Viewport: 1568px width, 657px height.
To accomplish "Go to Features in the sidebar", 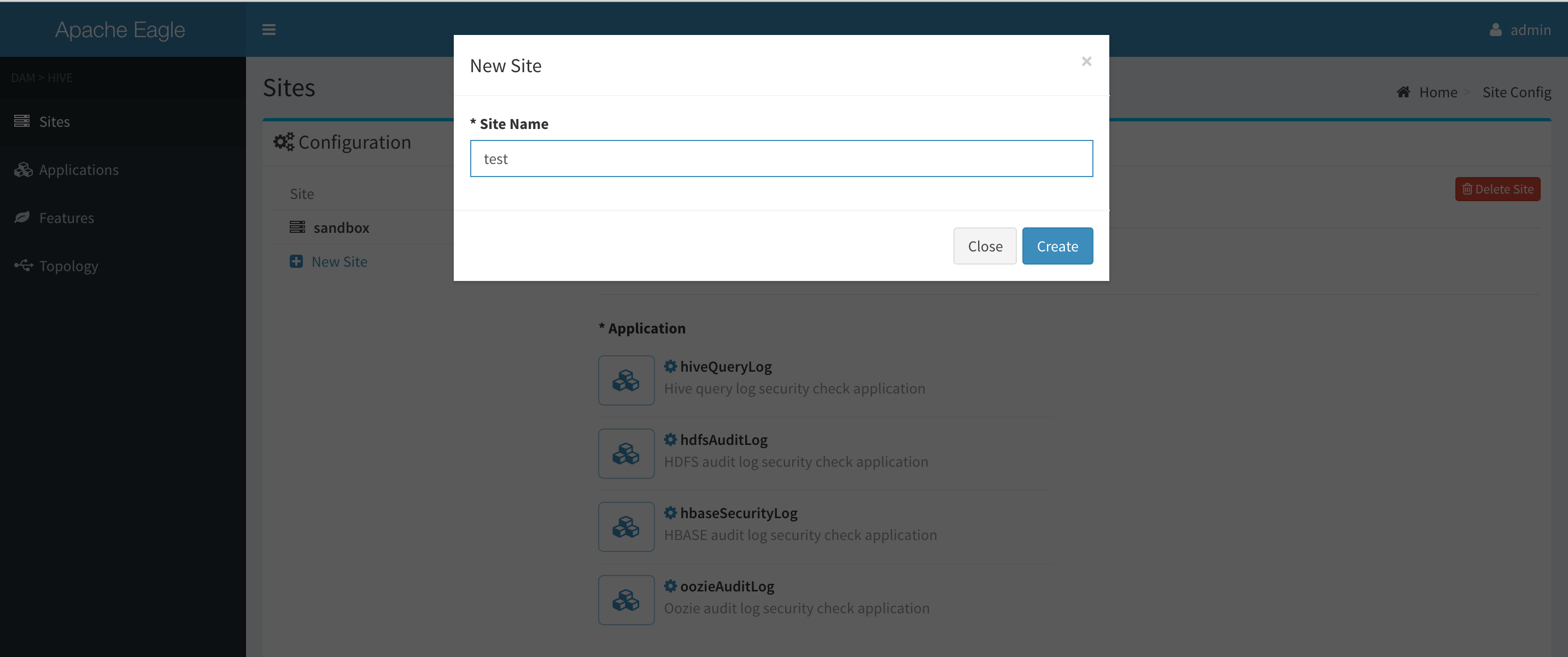I will pyautogui.click(x=66, y=218).
